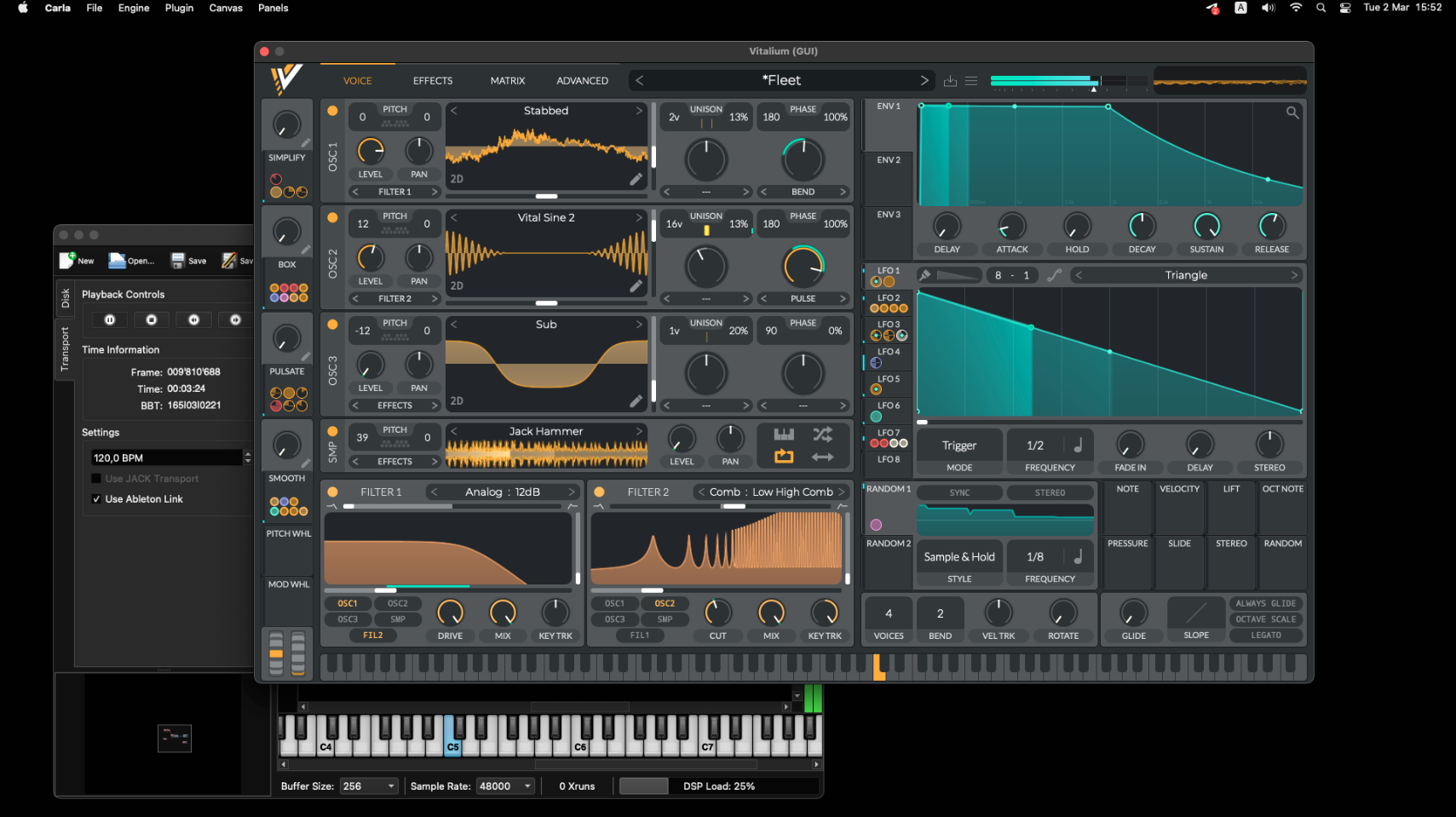The height and width of the screenshot is (817, 1456).
Task: Open the Canvas menu in menu bar
Action: coord(226,8)
